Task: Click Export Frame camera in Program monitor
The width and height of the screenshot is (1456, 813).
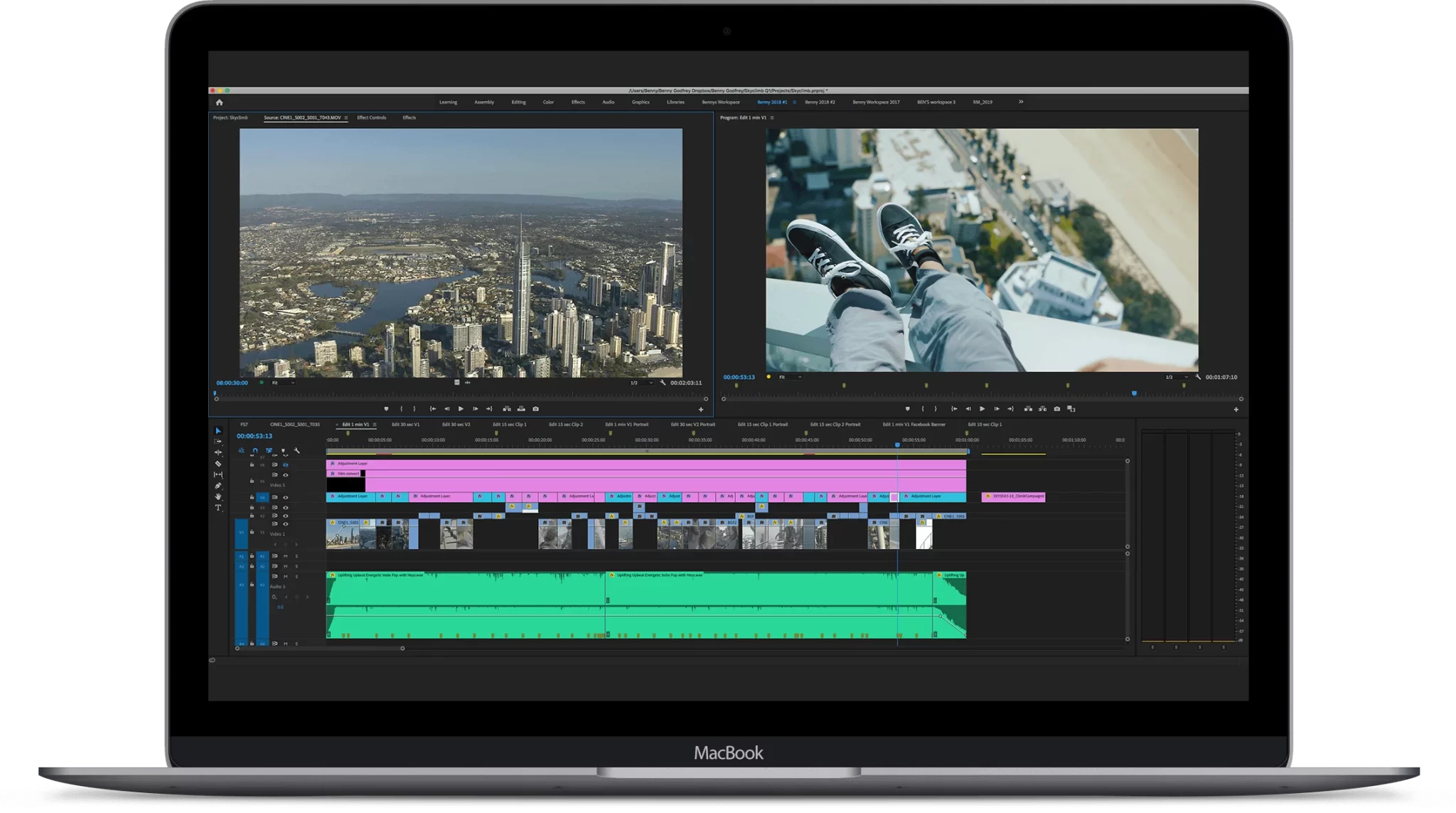Action: coord(1056,409)
